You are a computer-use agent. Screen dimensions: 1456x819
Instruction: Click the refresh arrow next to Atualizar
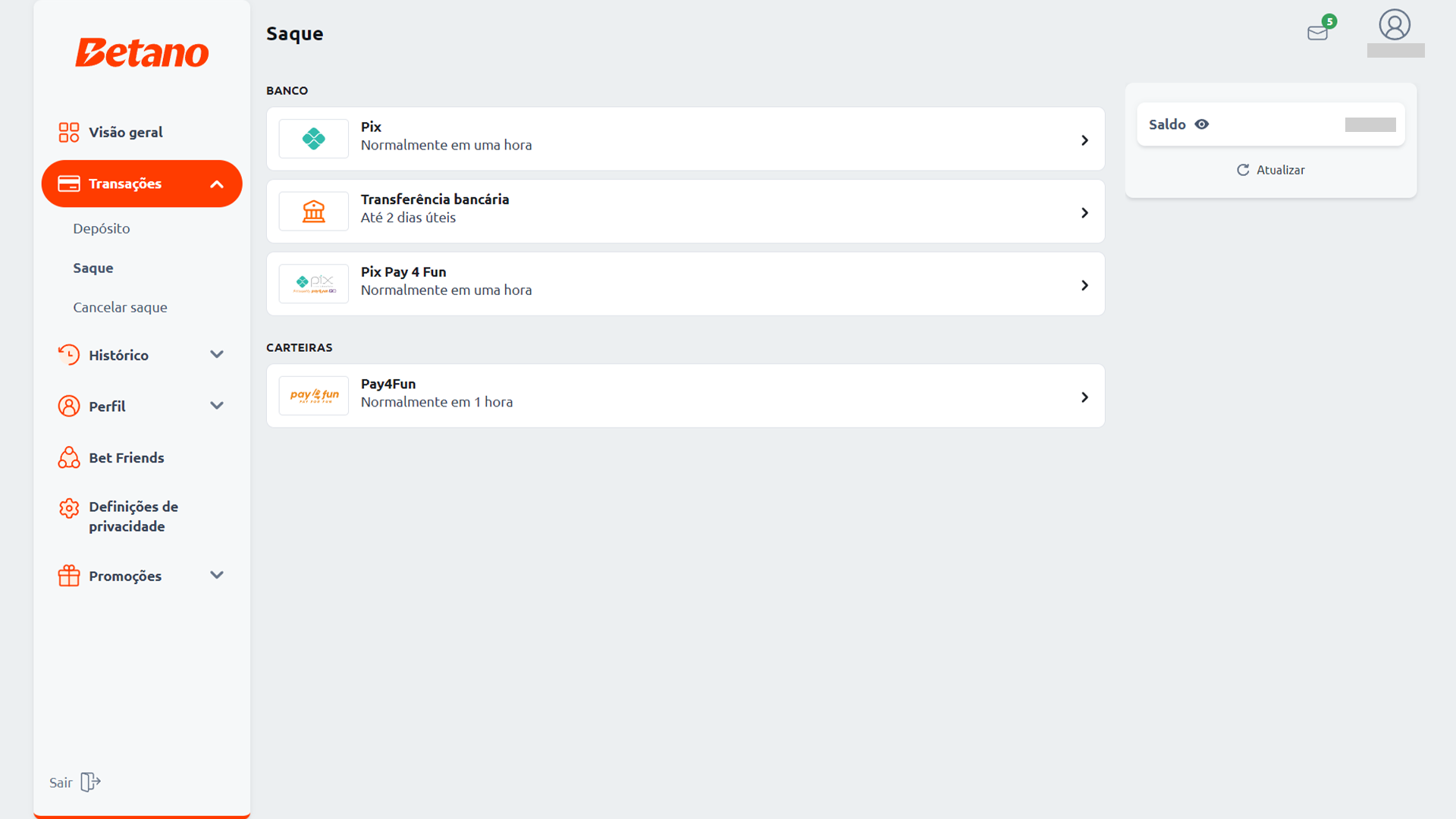(1243, 170)
